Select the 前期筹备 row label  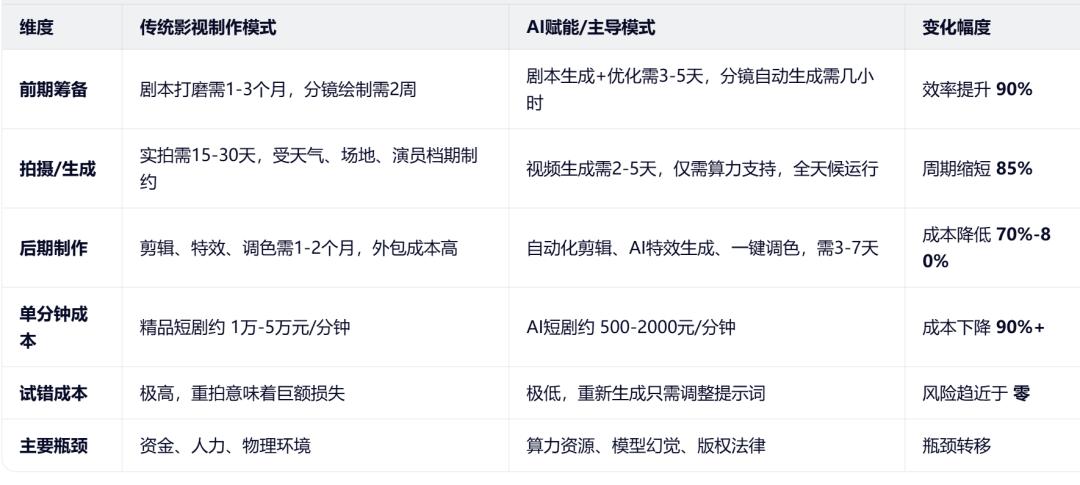click(x=53, y=89)
